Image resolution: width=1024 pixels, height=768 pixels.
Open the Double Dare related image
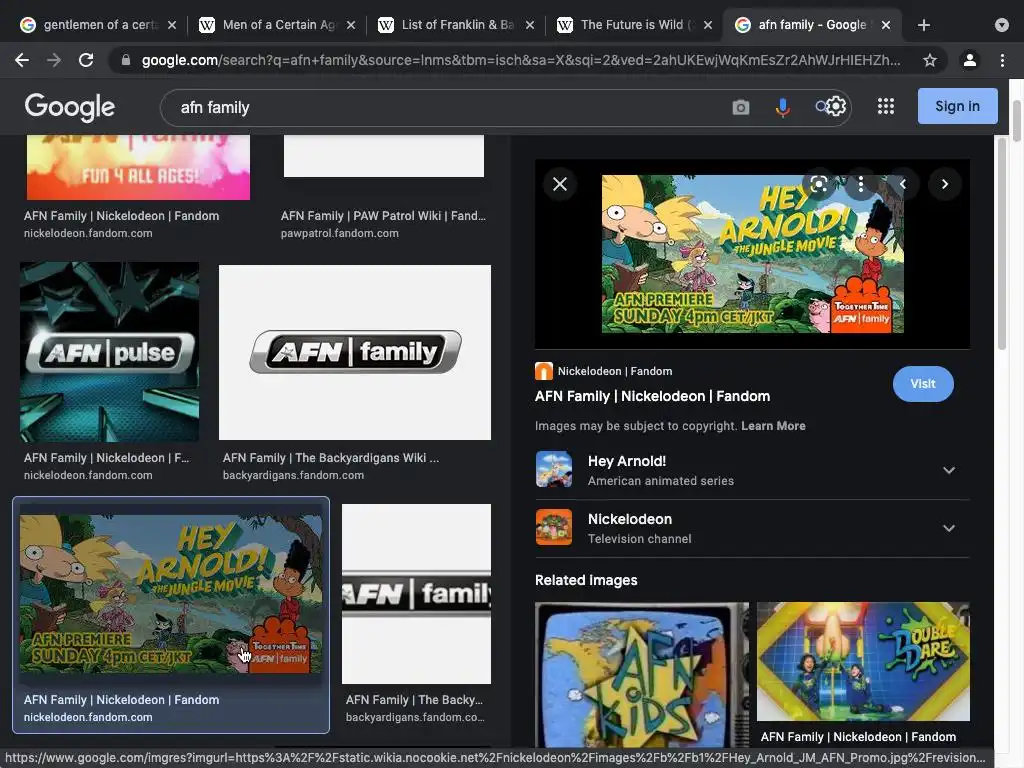tap(863, 661)
